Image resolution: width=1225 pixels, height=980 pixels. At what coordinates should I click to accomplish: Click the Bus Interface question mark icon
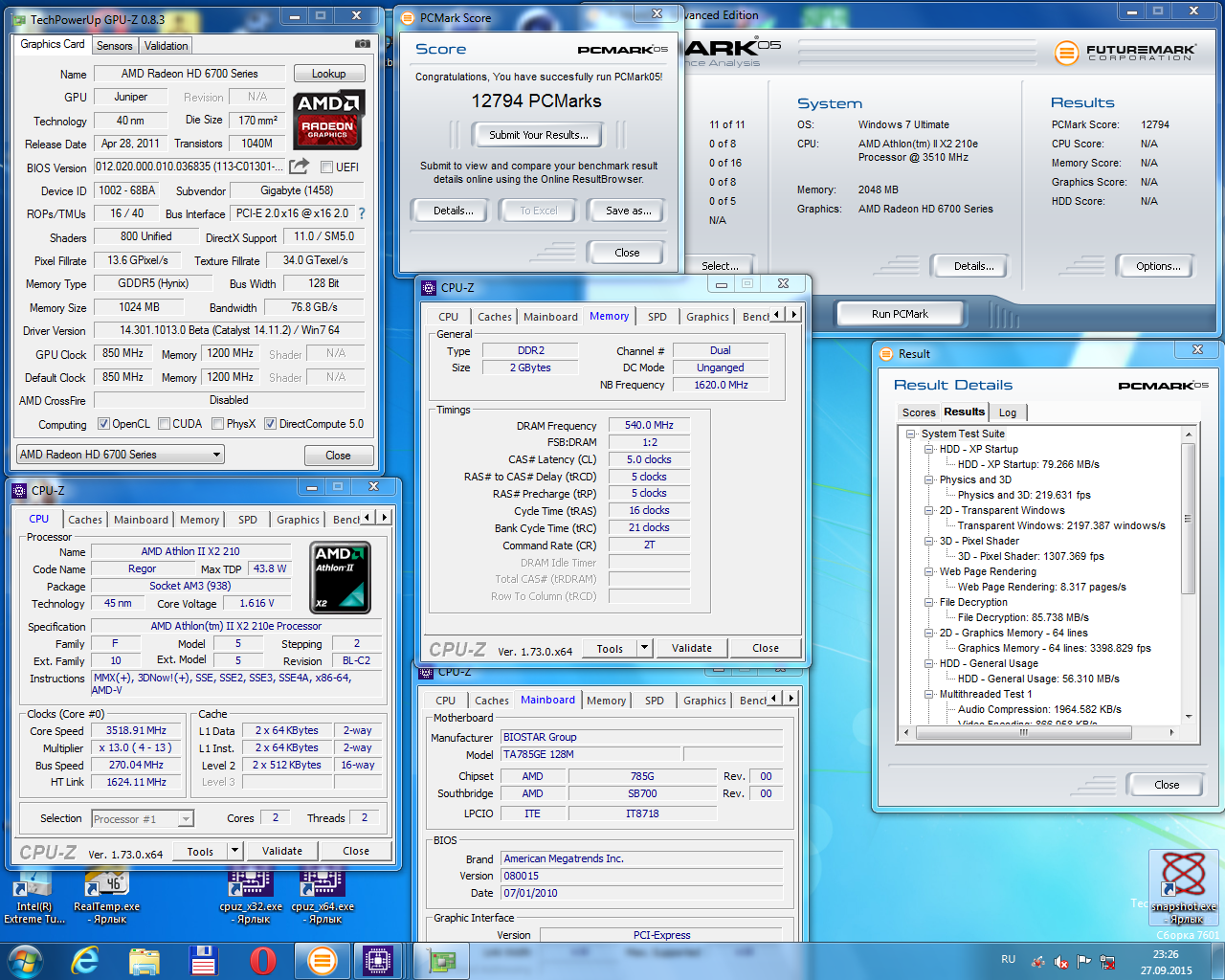(x=361, y=213)
